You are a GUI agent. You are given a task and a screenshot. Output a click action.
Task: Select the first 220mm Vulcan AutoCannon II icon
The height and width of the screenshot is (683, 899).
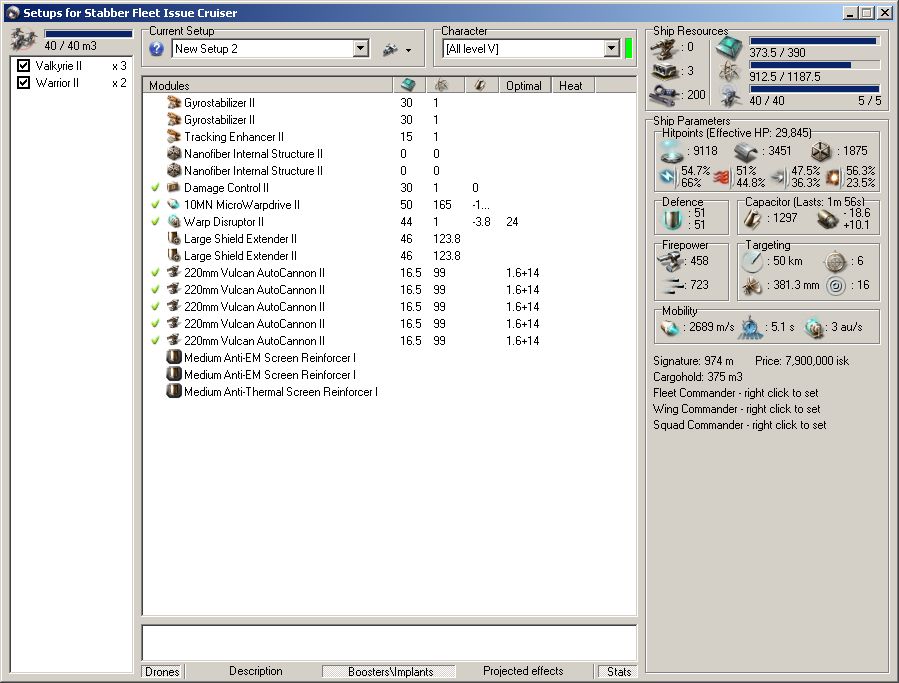(x=174, y=272)
